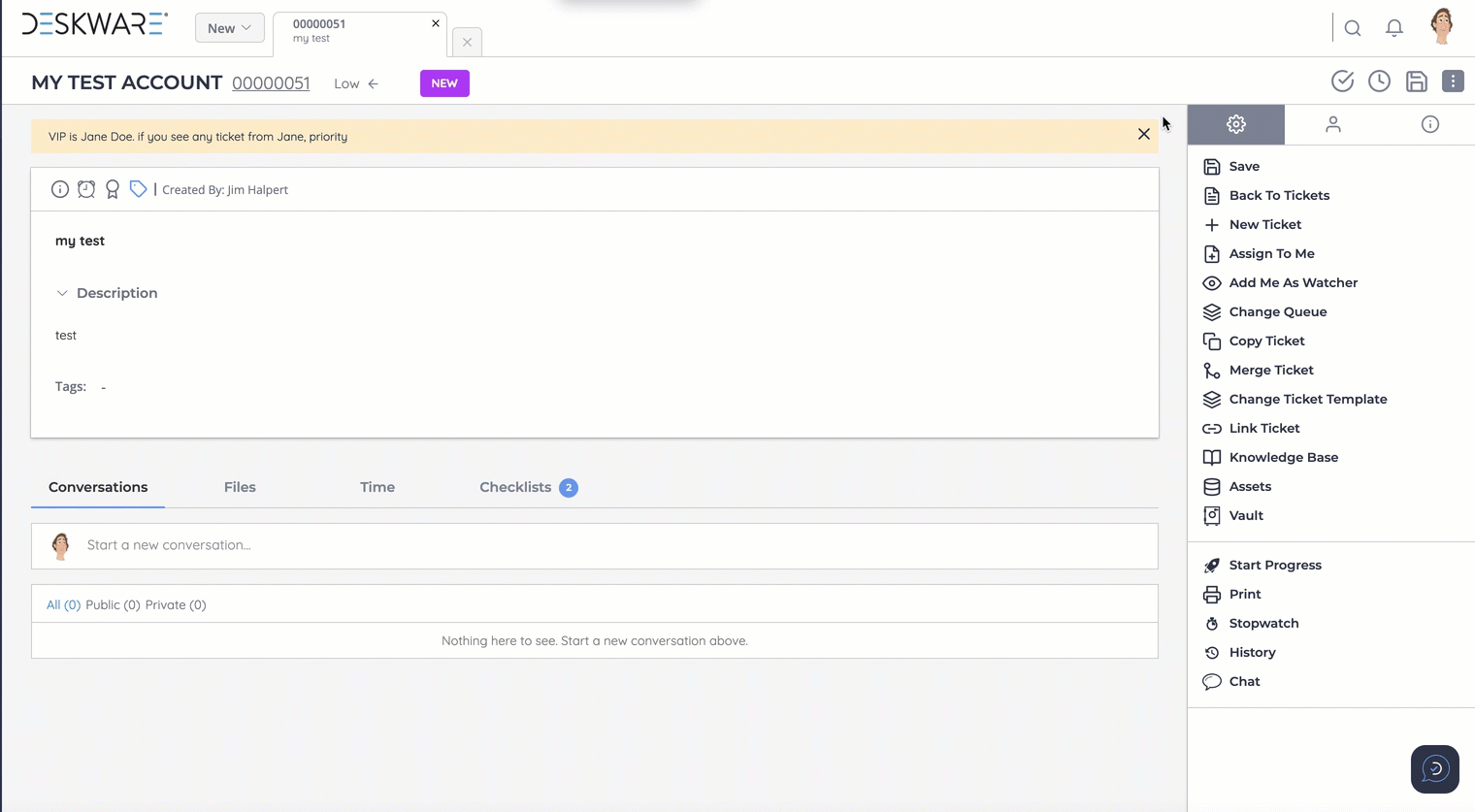
Task: Open the New dropdown button
Action: 229,28
